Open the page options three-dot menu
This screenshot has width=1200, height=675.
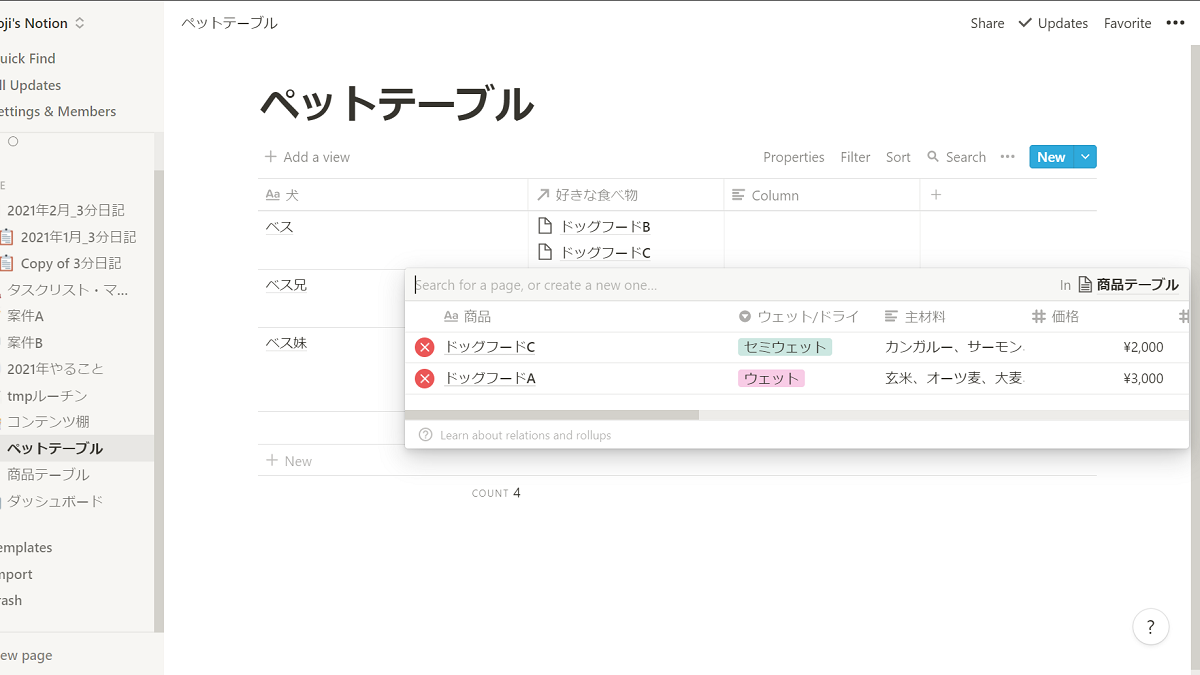(x=1175, y=23)
